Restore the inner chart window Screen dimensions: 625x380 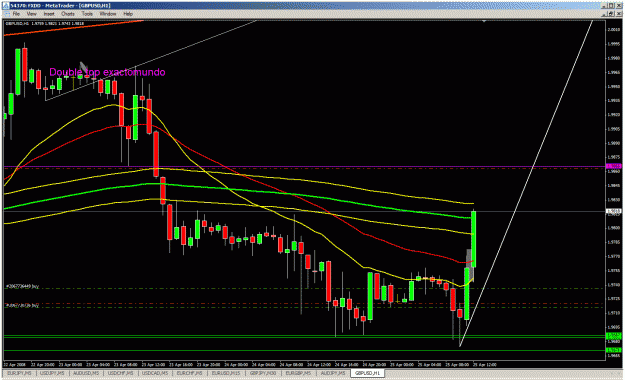611,14
